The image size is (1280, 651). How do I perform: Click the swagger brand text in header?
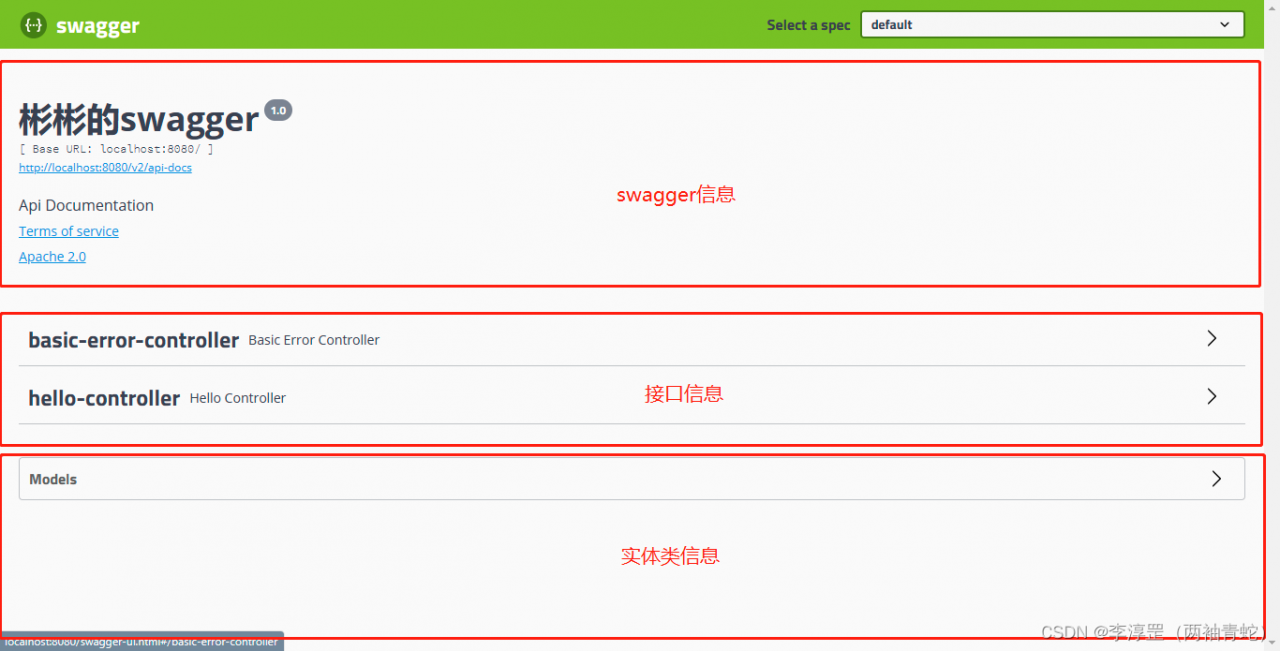97,26
